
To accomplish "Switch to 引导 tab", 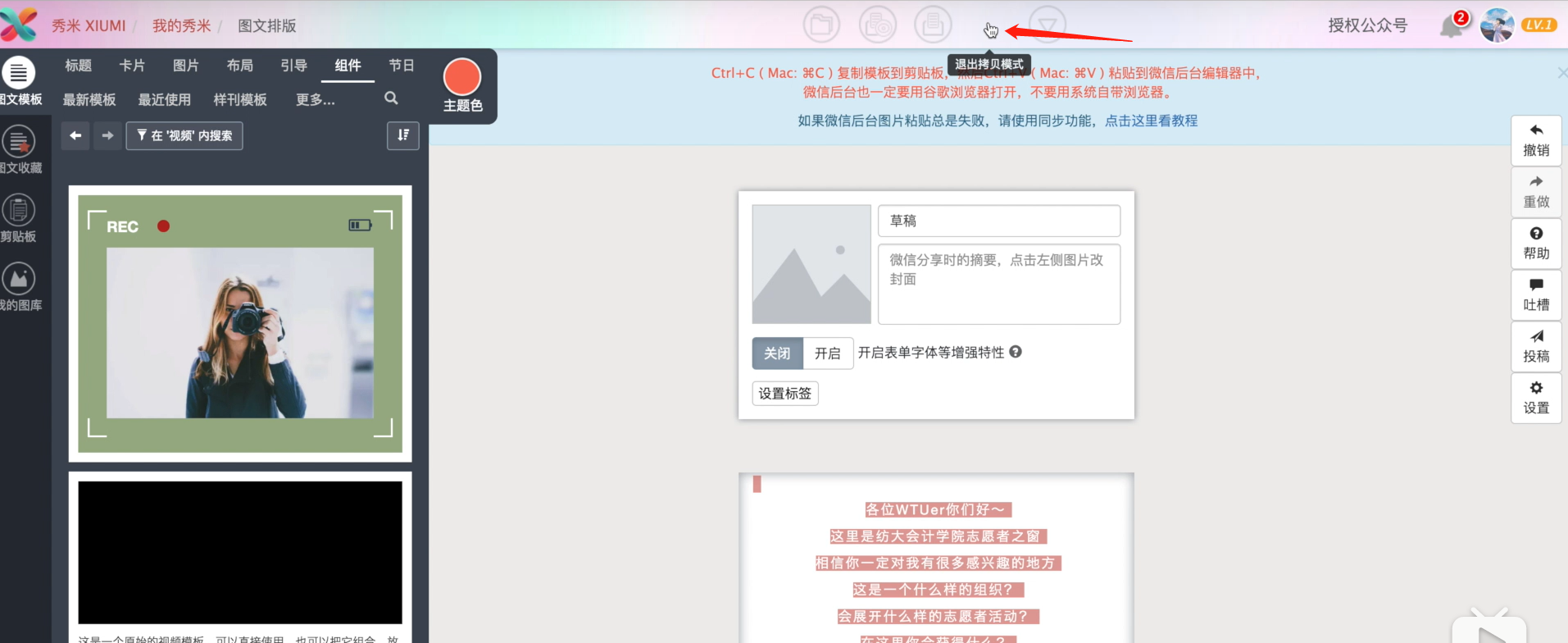I will click(293, 66).
